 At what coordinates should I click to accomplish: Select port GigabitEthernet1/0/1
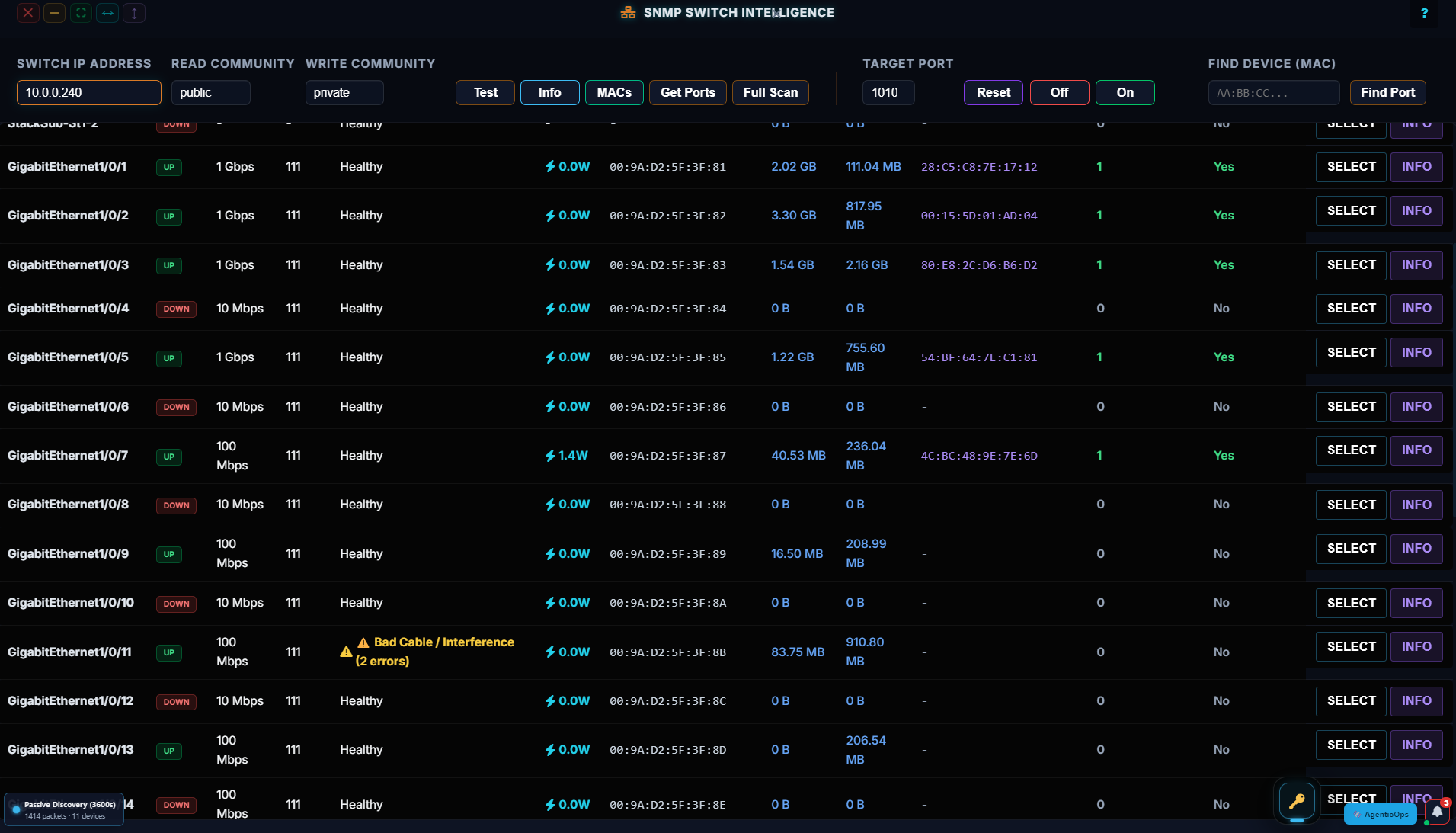pyautogui.click(x=1351, y=167)
